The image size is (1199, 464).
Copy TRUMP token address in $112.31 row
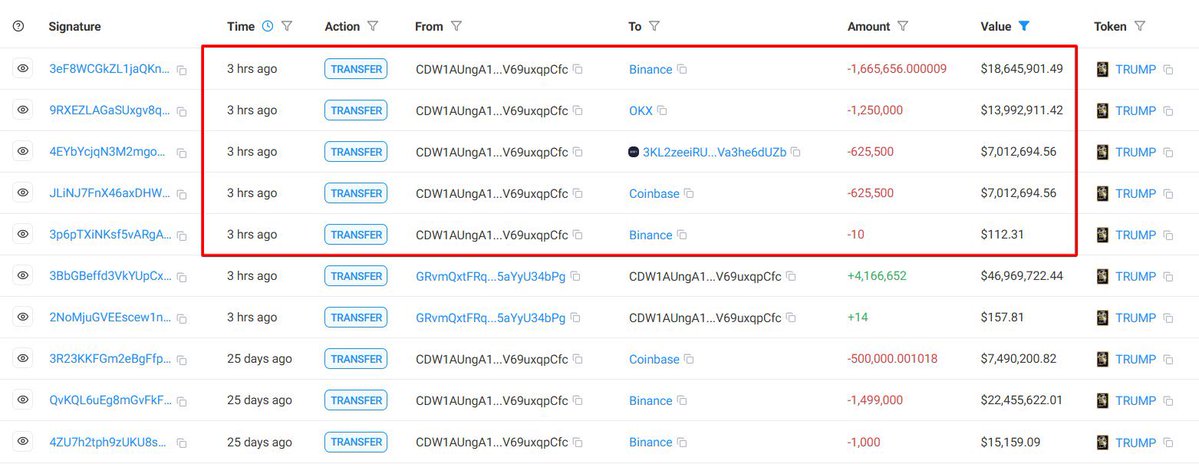[x=1168, y=235]
